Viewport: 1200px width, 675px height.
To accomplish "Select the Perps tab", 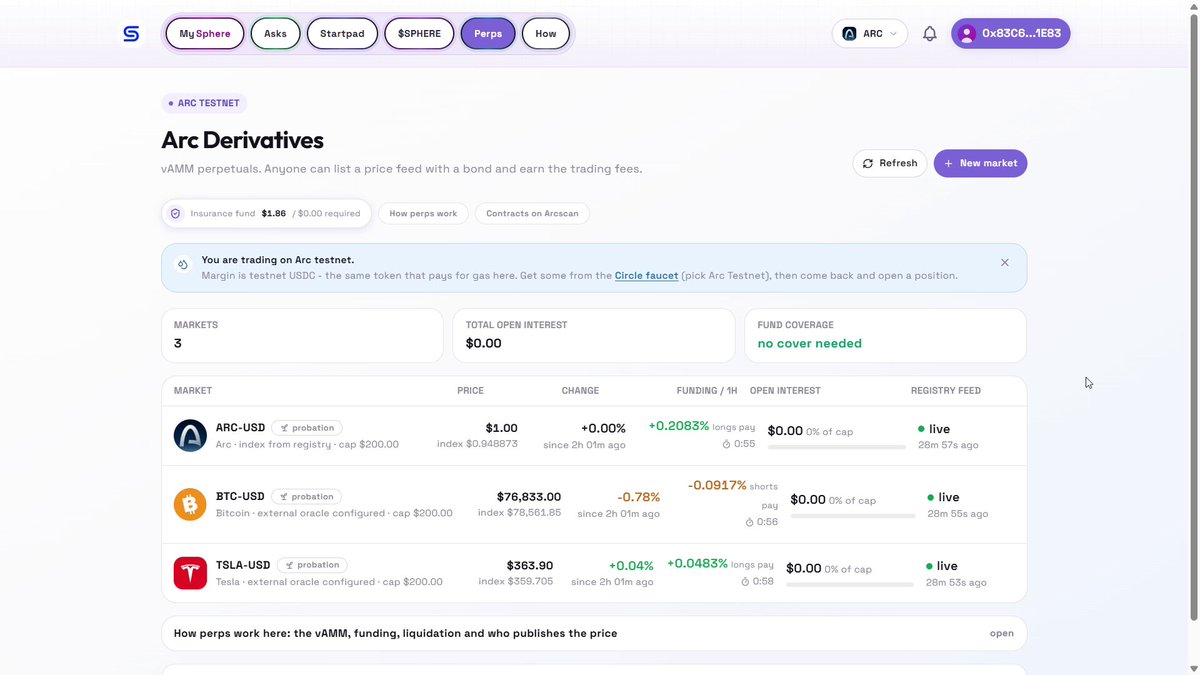I will (x=488, y=34).
